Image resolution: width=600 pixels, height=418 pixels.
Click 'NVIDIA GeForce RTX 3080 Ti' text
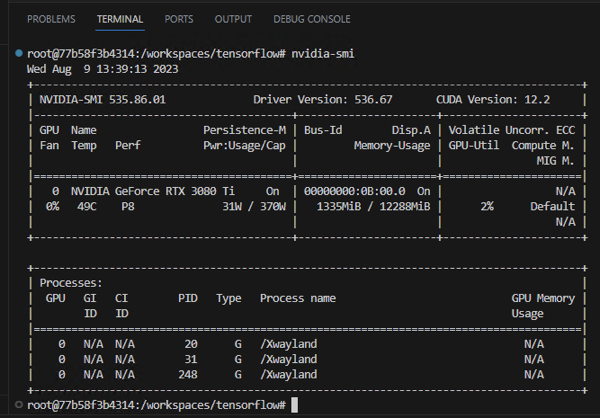153,191
